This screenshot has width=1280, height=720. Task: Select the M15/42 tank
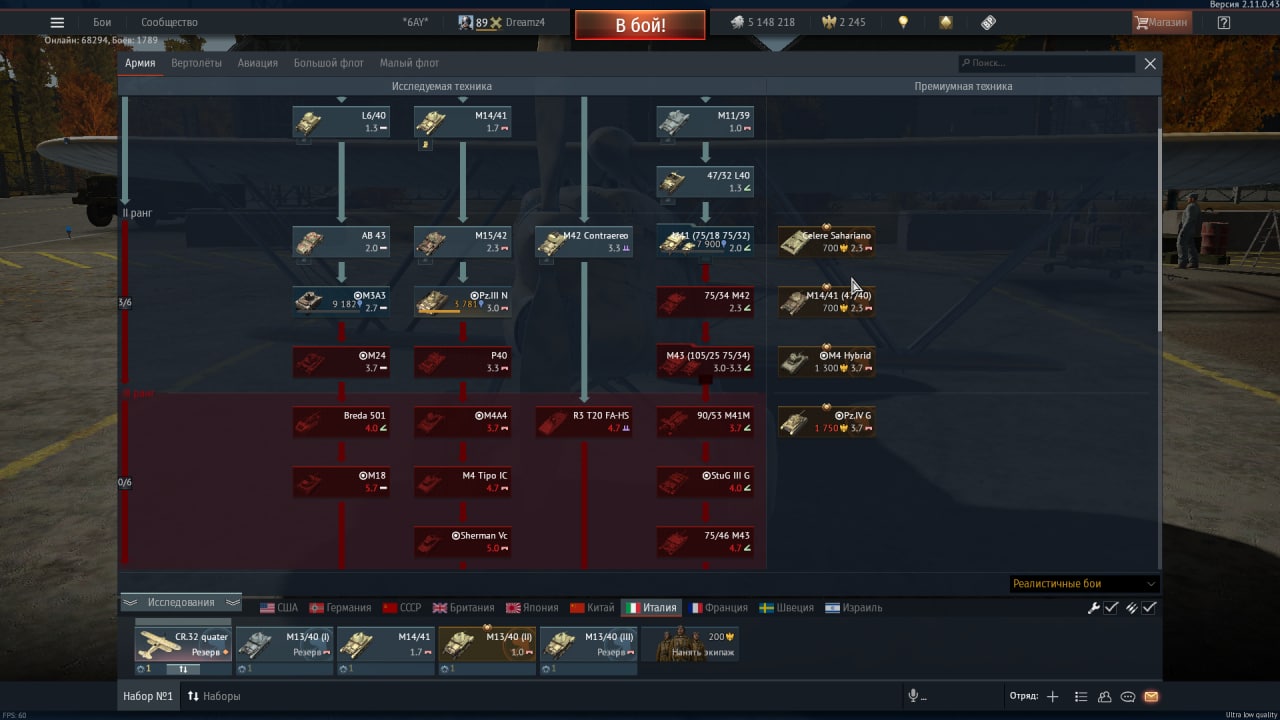(463, 242)
